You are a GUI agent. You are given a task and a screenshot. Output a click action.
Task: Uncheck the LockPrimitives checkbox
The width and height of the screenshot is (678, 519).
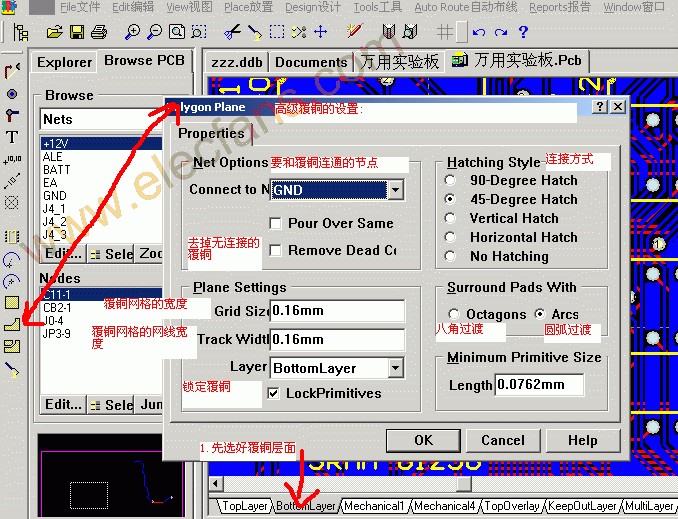(x=274, y=394)
